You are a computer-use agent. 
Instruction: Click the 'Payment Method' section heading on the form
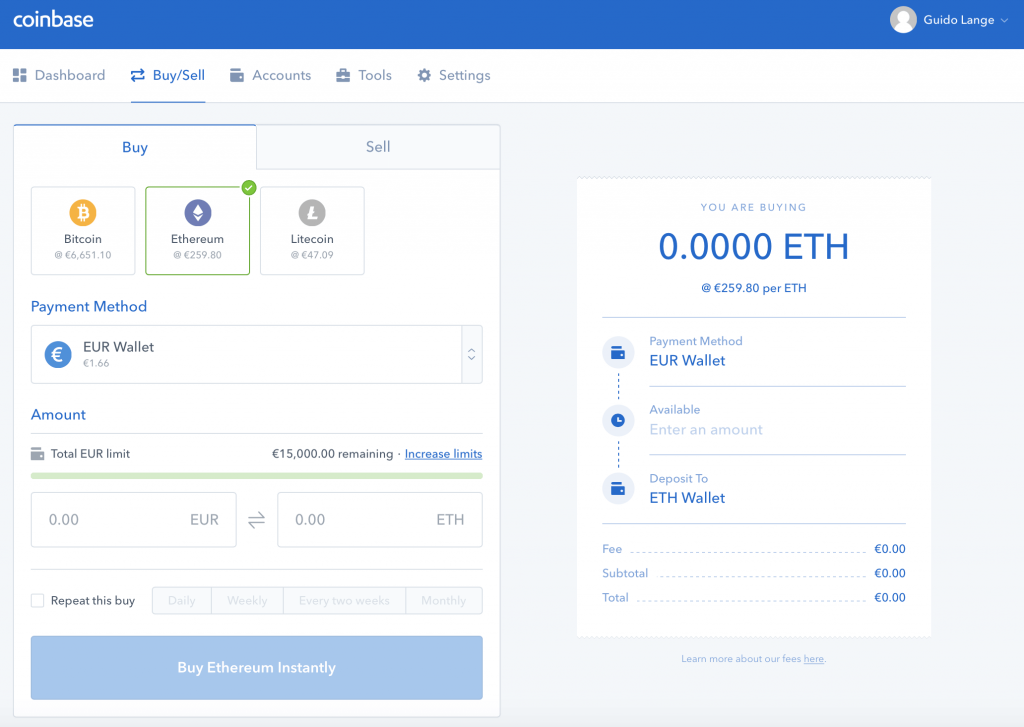click(89, 306)
